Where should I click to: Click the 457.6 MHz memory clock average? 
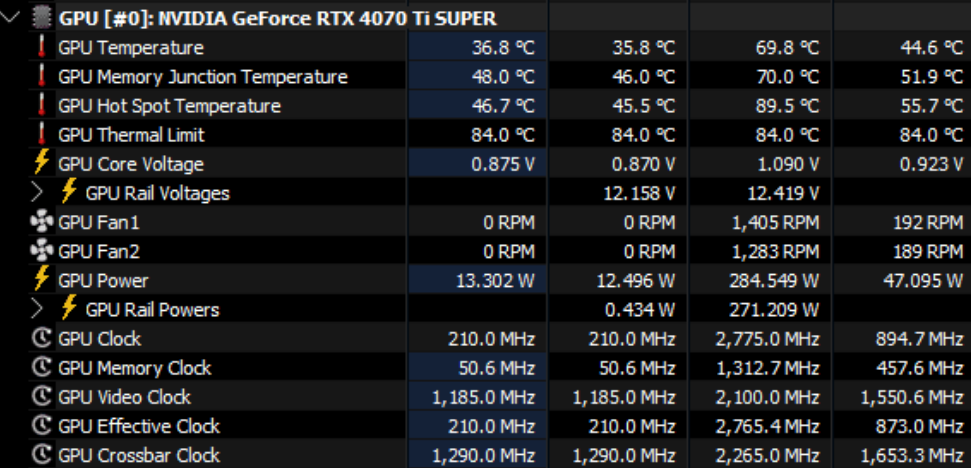(x=920, y=368)
